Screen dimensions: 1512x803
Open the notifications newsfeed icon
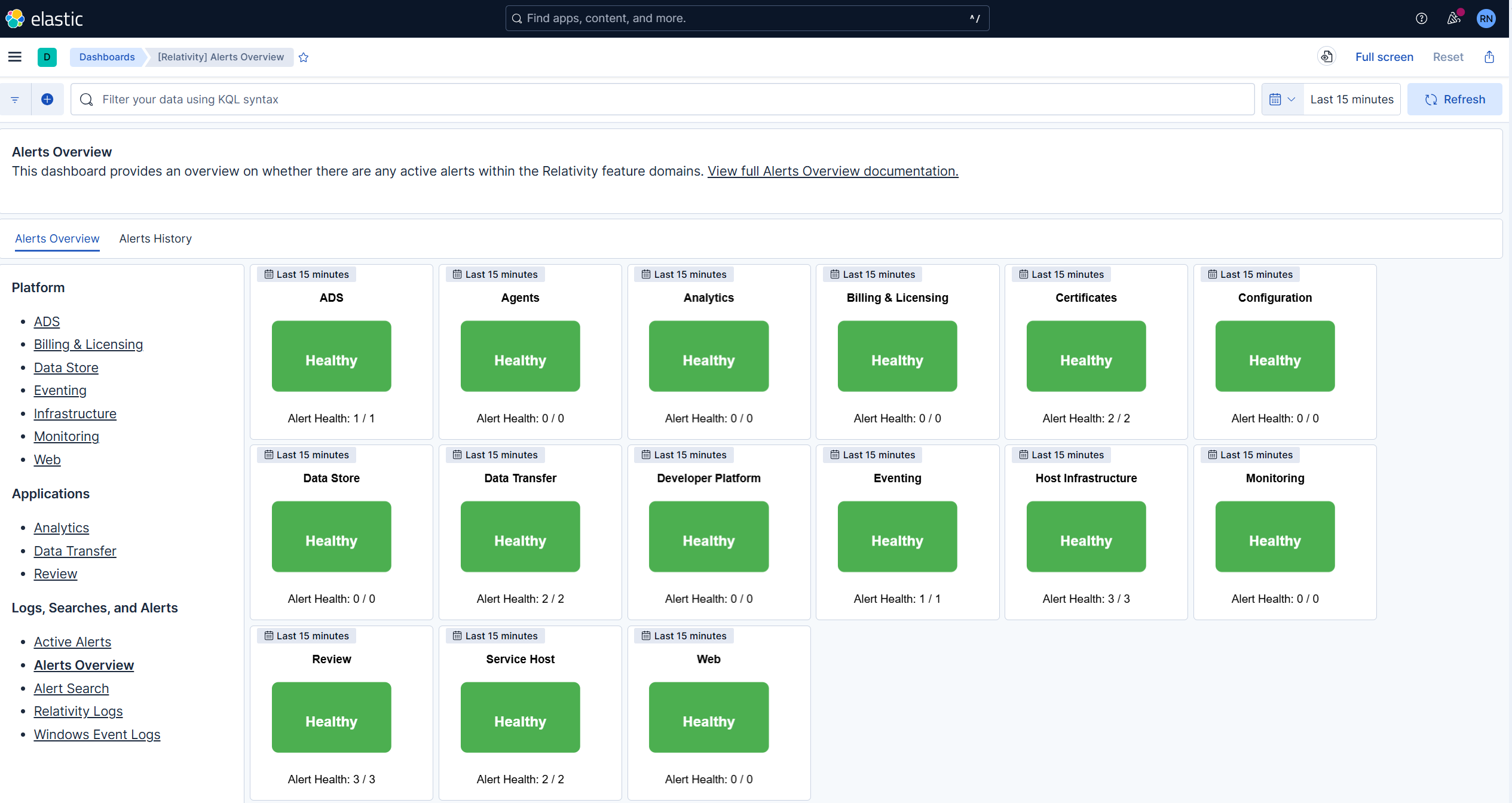1454,19
